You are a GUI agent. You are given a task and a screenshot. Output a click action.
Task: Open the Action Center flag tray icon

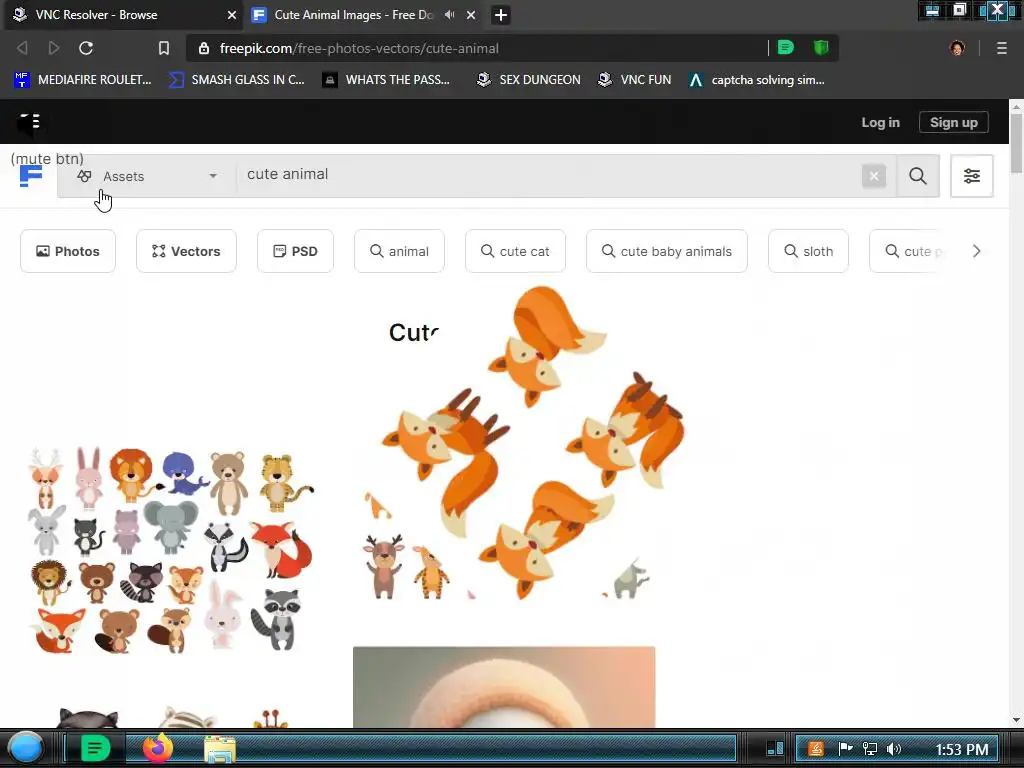845,749
